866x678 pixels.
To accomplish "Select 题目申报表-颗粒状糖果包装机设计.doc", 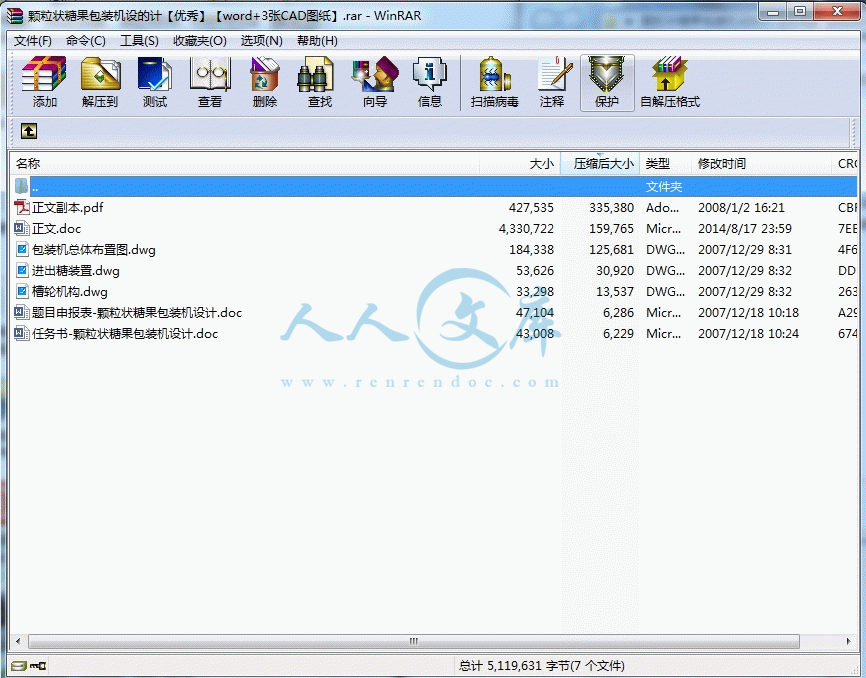I will click(137, 312).
